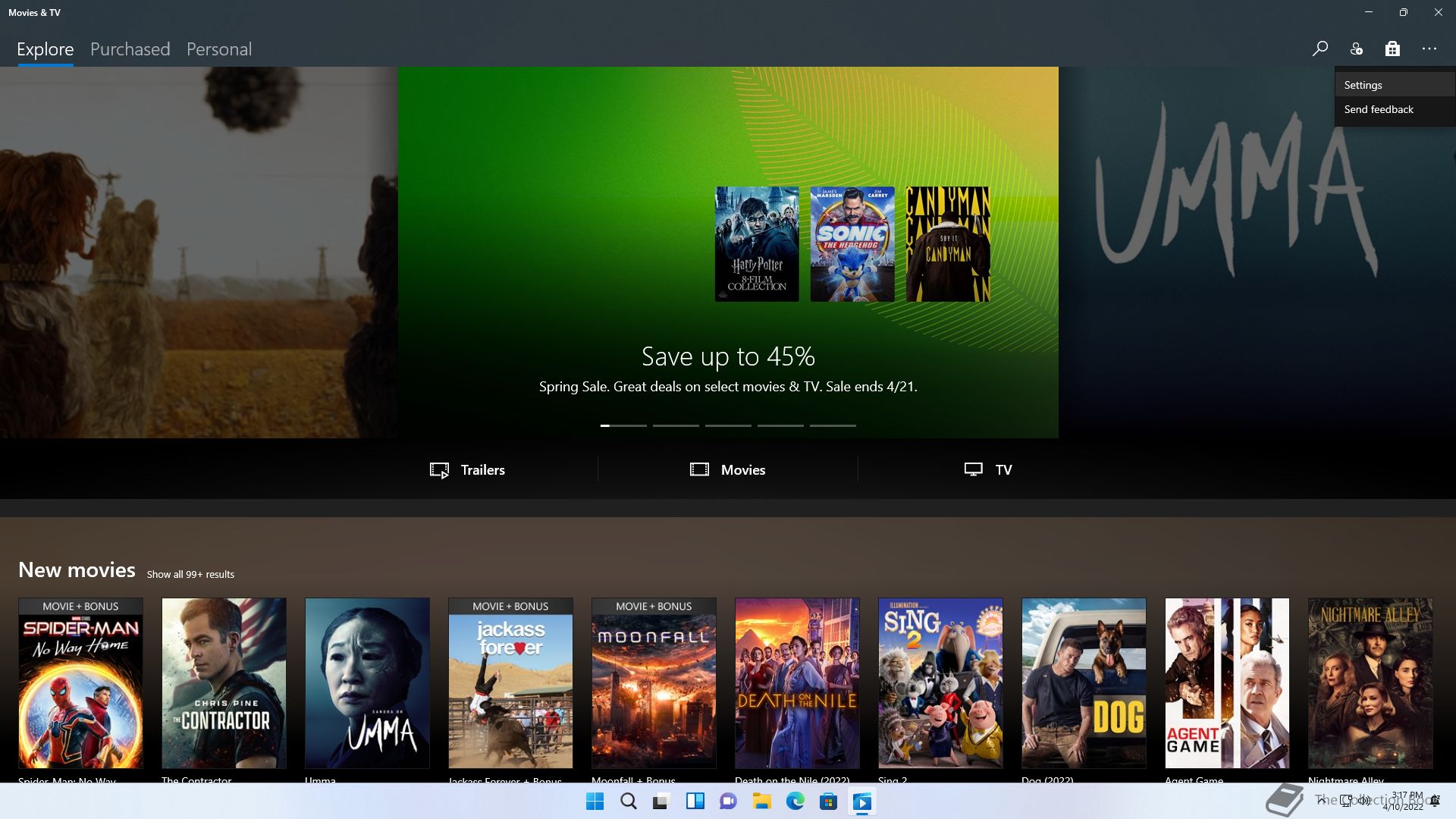Open the search magnifier icon
This screenshot has height=819, width=1456.
pos(1319,49)
